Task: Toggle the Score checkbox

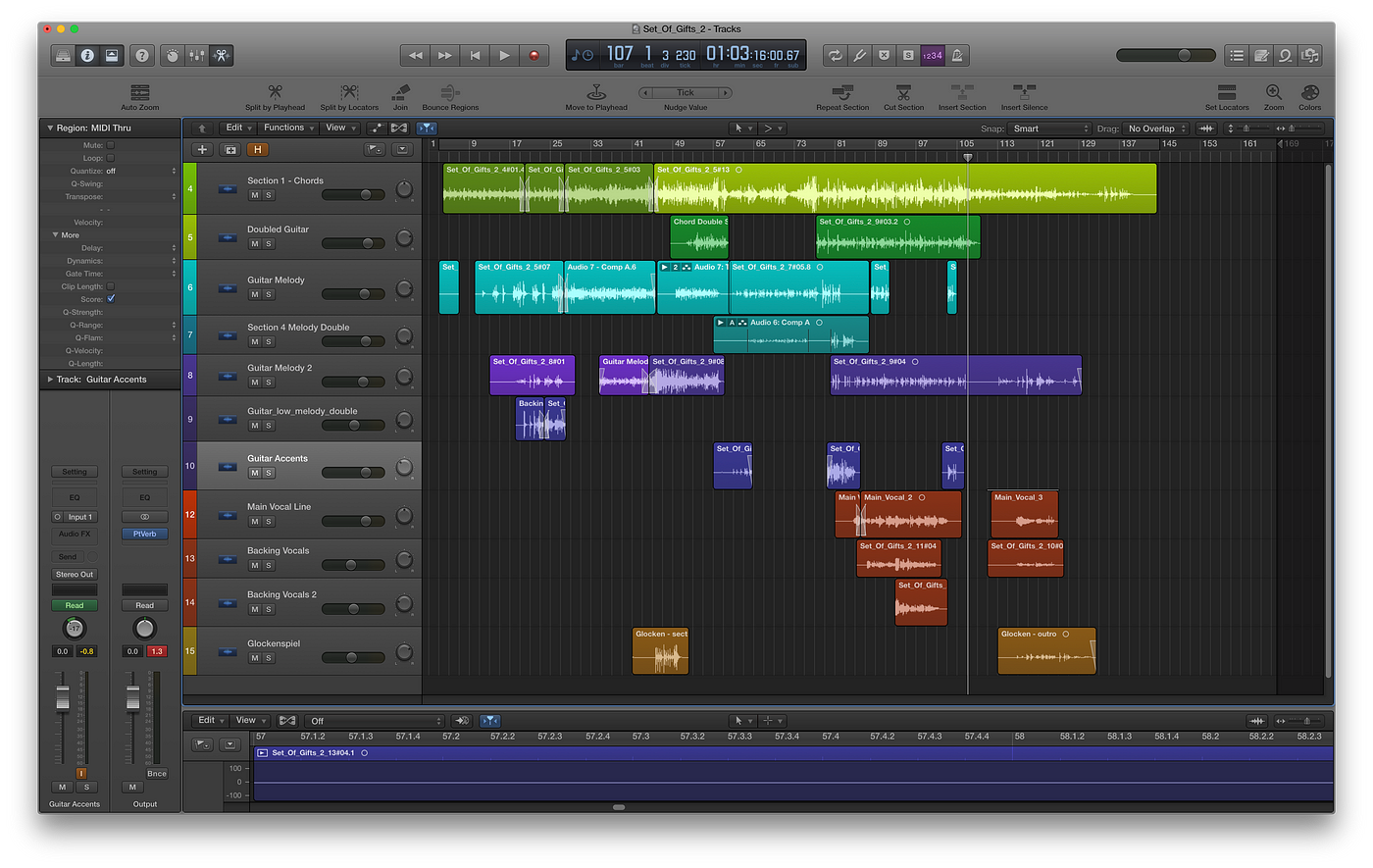Action: [111, 299]
